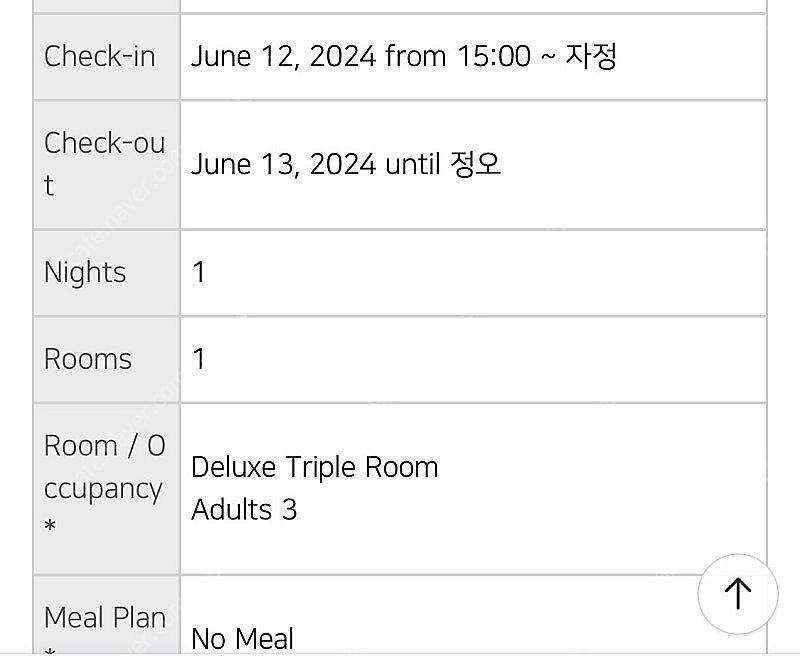The width and height of the screenshot is (800, 668).
Task: Select the No Meal value text
Action: [242, 638]
